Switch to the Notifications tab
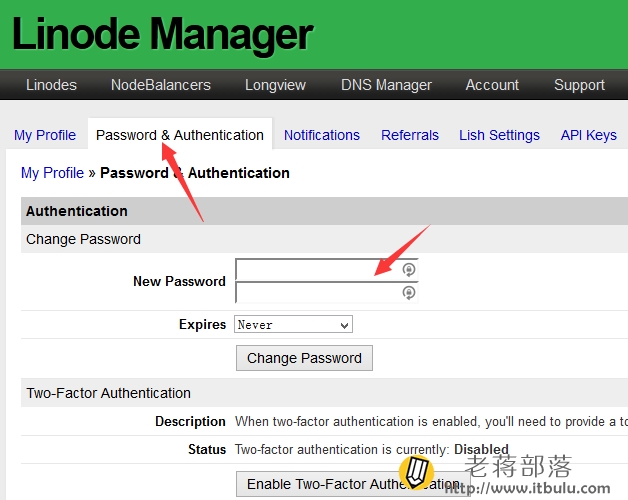 pyautogui.click(x=322, y=135)
